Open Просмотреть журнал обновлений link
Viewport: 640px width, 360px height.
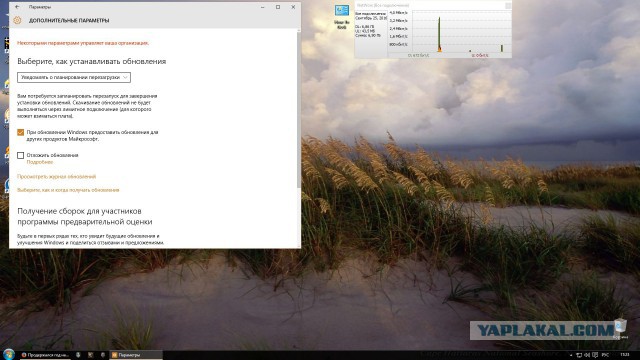point(56,176)
